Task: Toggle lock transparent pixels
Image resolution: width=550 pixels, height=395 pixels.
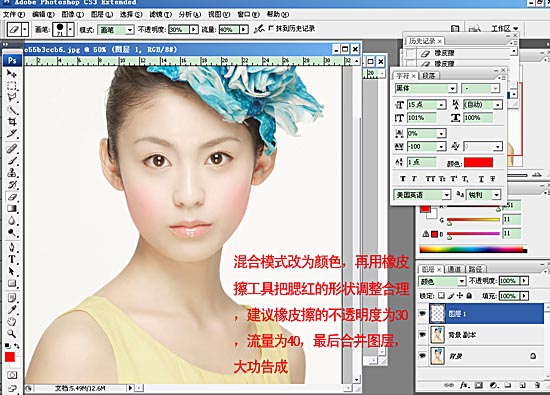Action: 441,296
